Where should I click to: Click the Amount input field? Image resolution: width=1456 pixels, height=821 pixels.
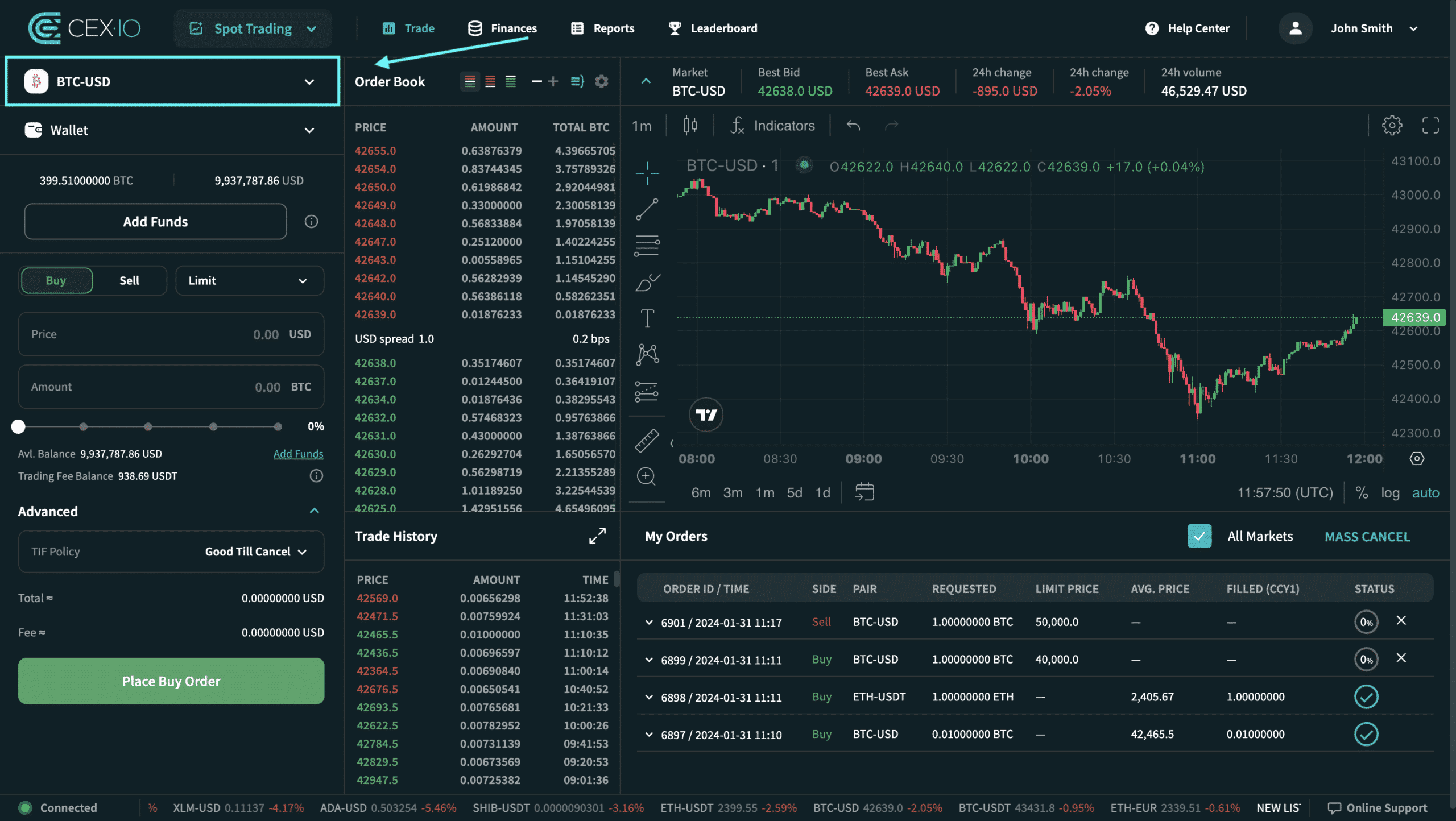pyautogui.click(x=171, y=387)
